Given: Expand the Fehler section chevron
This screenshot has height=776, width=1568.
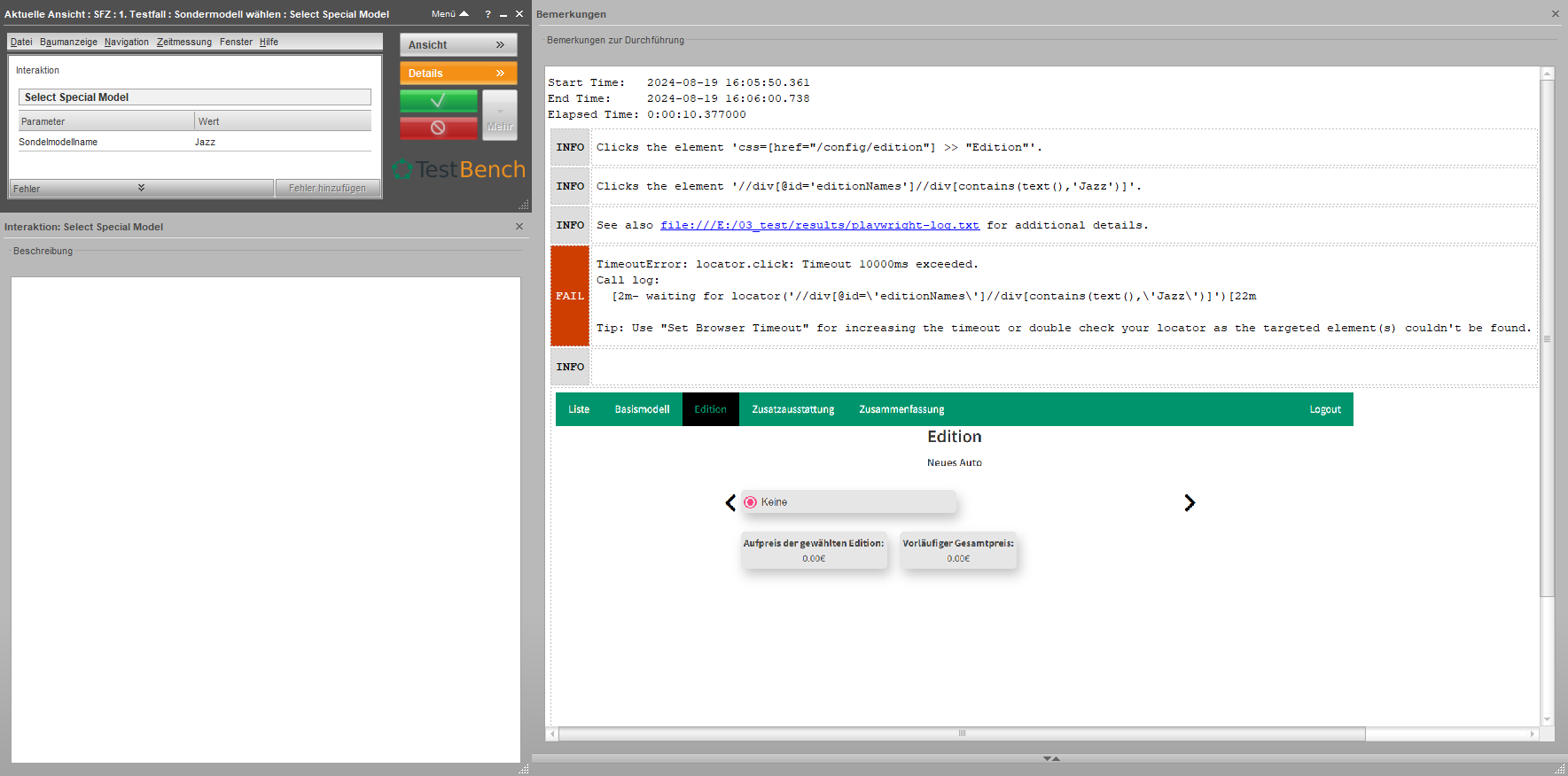Looking at the screenshot, I should tap(141, 188).
